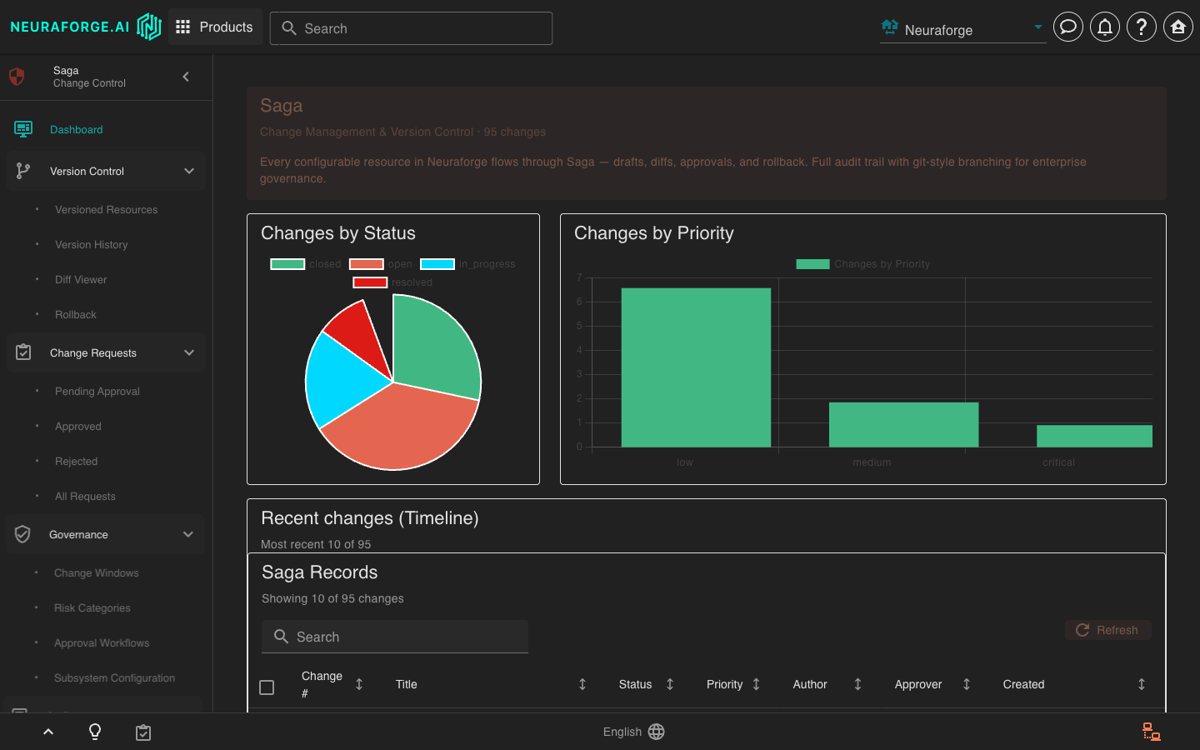Open the chat messages icon

(1068, 27)
